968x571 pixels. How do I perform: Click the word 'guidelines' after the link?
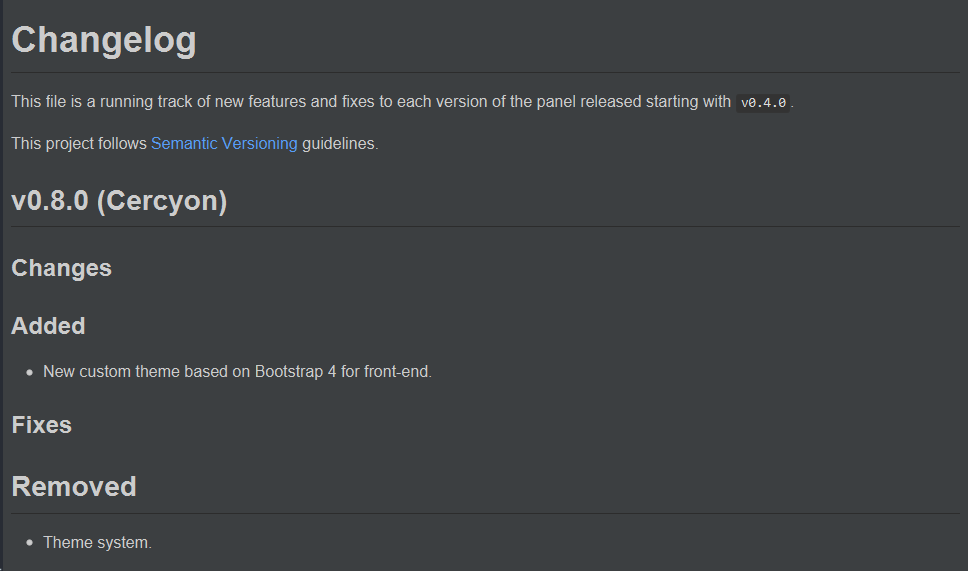[x=338, y=144]
